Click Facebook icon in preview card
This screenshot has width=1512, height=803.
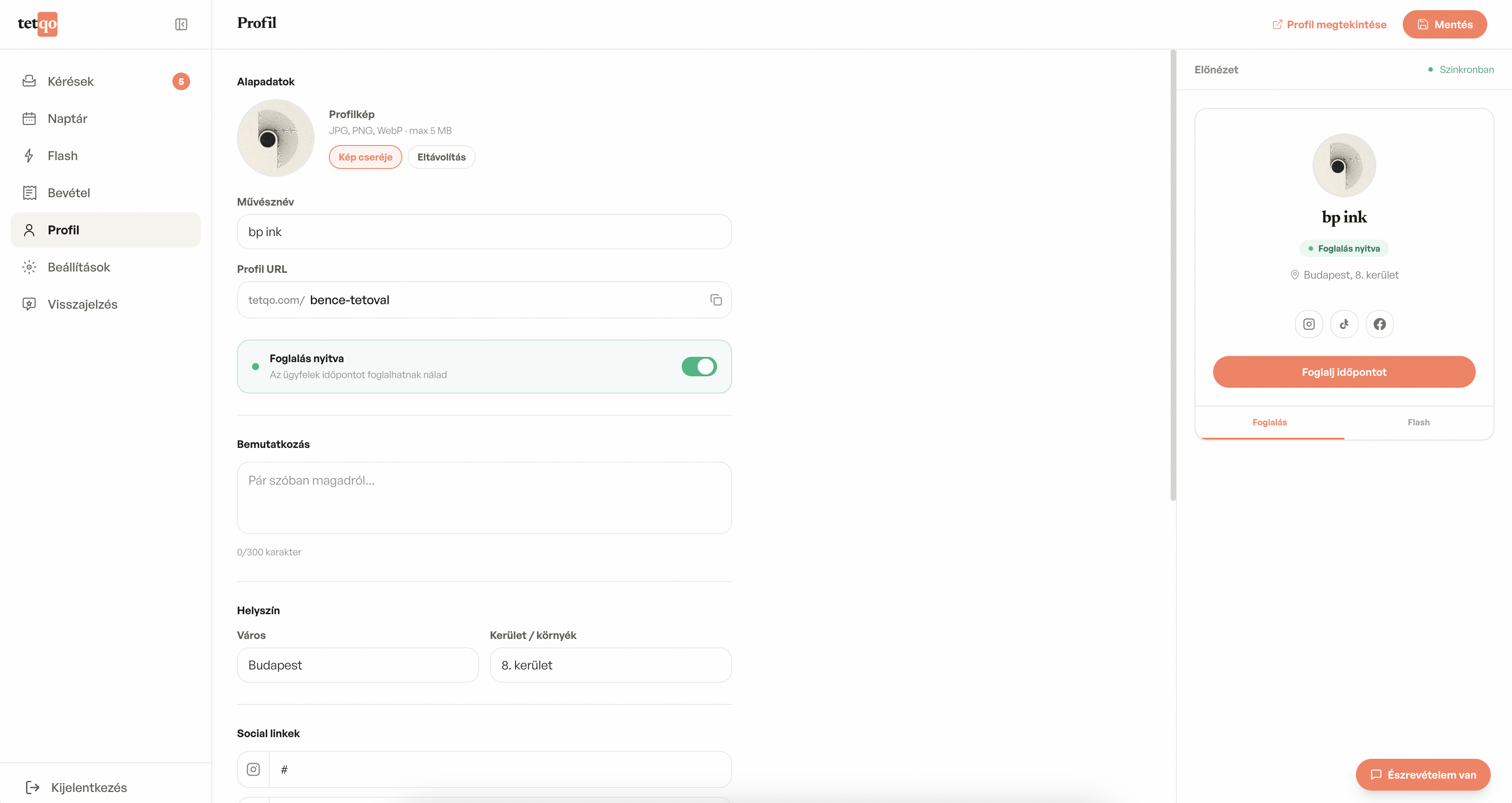pos(1379,324)
